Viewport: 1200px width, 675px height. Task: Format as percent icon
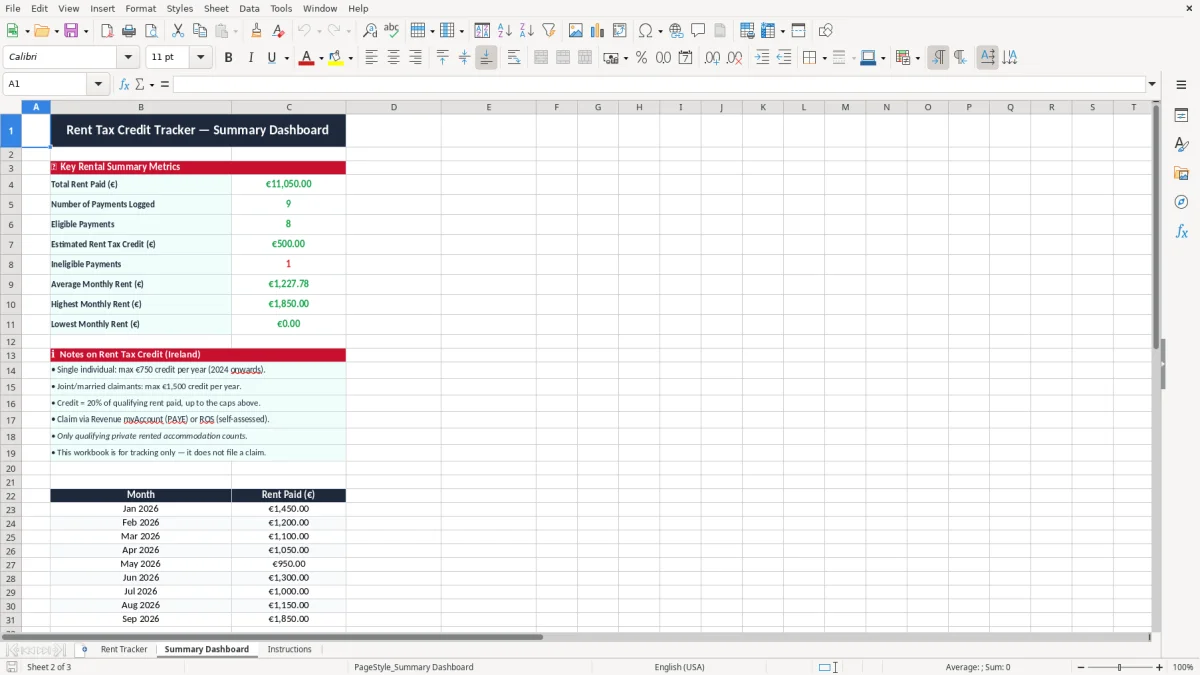click(x=641, y=58)
